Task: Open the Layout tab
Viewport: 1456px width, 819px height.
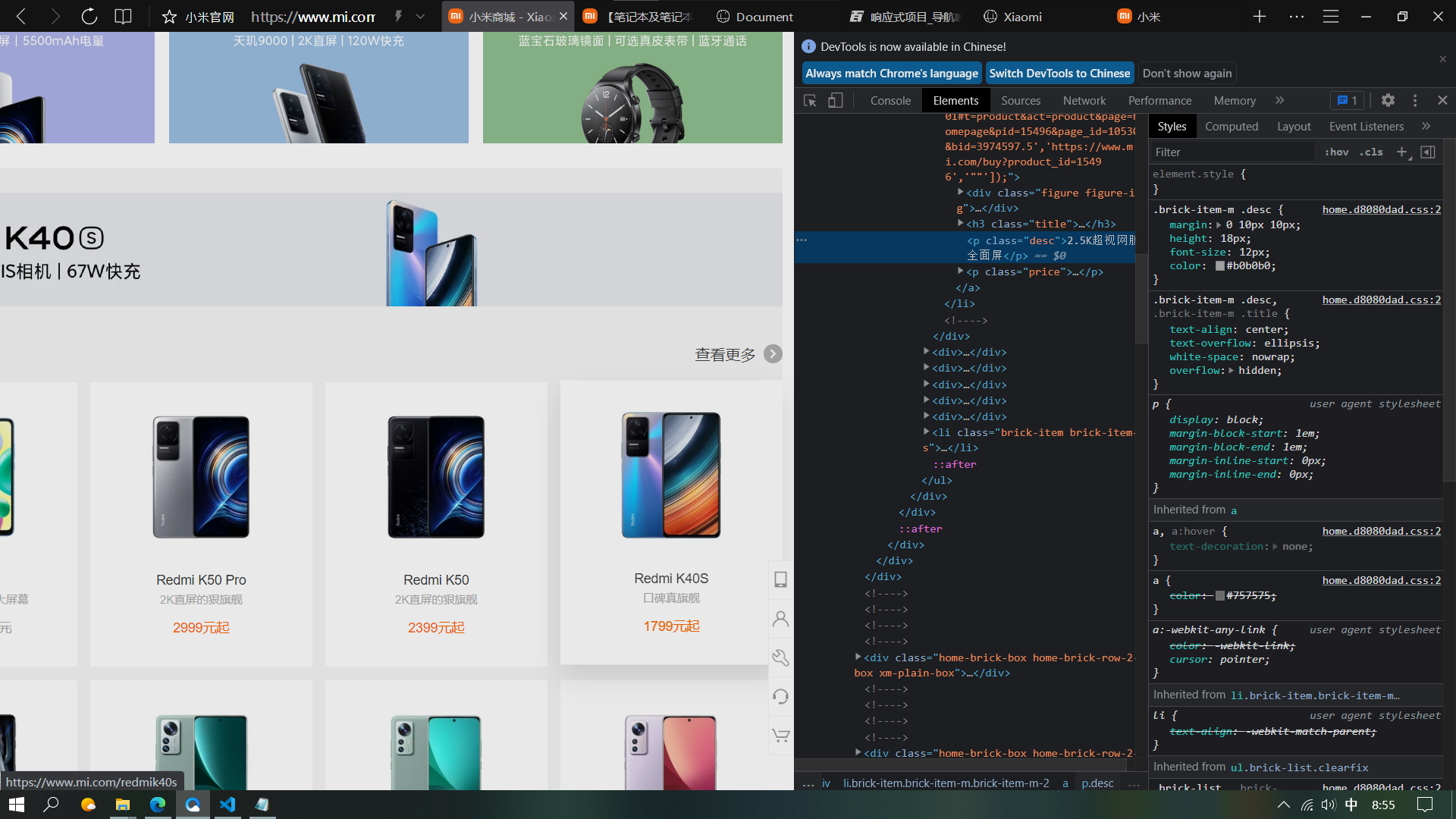Action: (x=1294, y=126)
